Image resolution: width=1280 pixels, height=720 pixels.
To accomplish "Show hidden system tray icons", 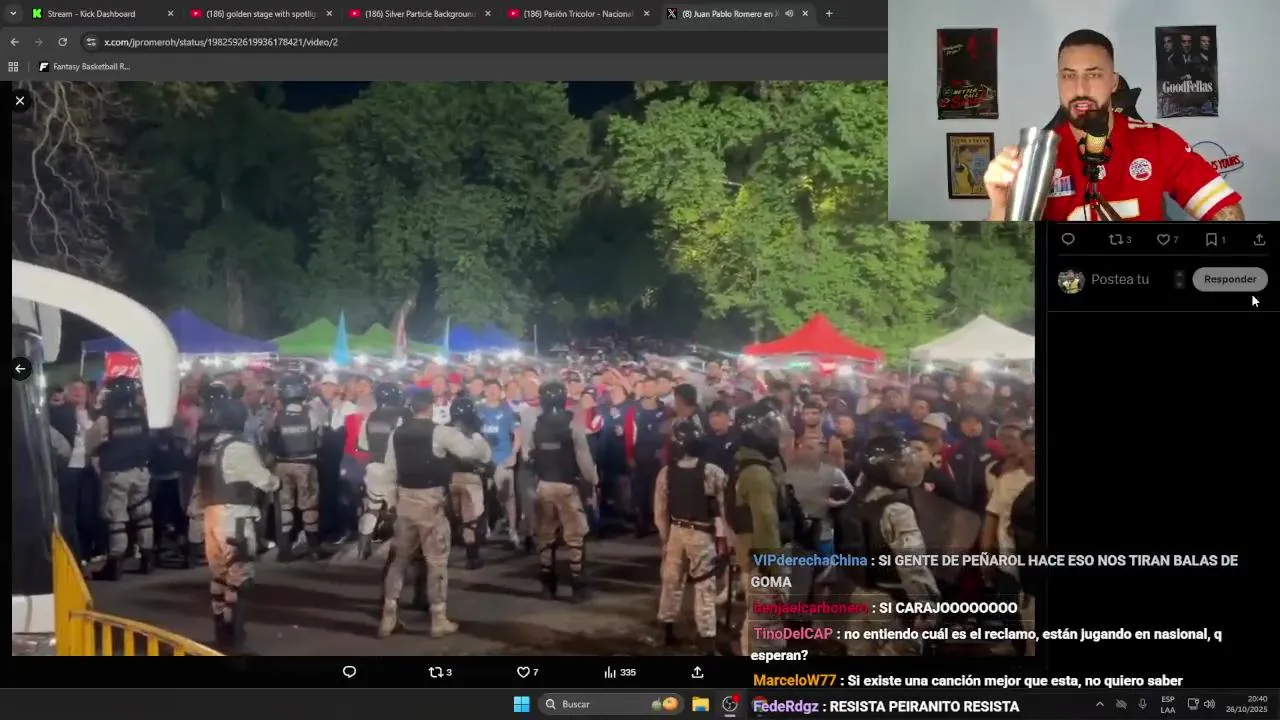I will (1099, 704).
